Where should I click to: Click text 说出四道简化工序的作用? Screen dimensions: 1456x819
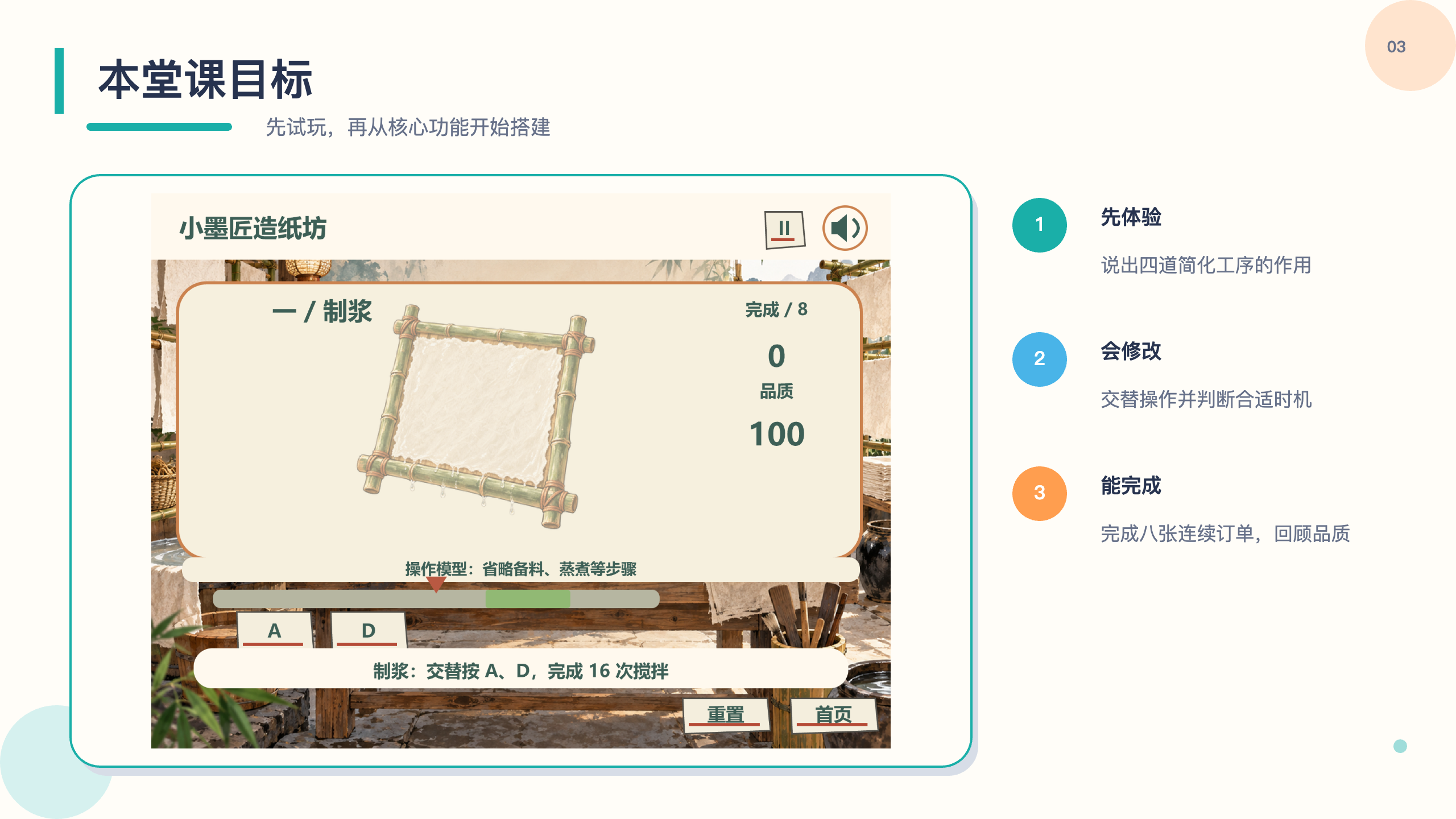pos(1206,265)
